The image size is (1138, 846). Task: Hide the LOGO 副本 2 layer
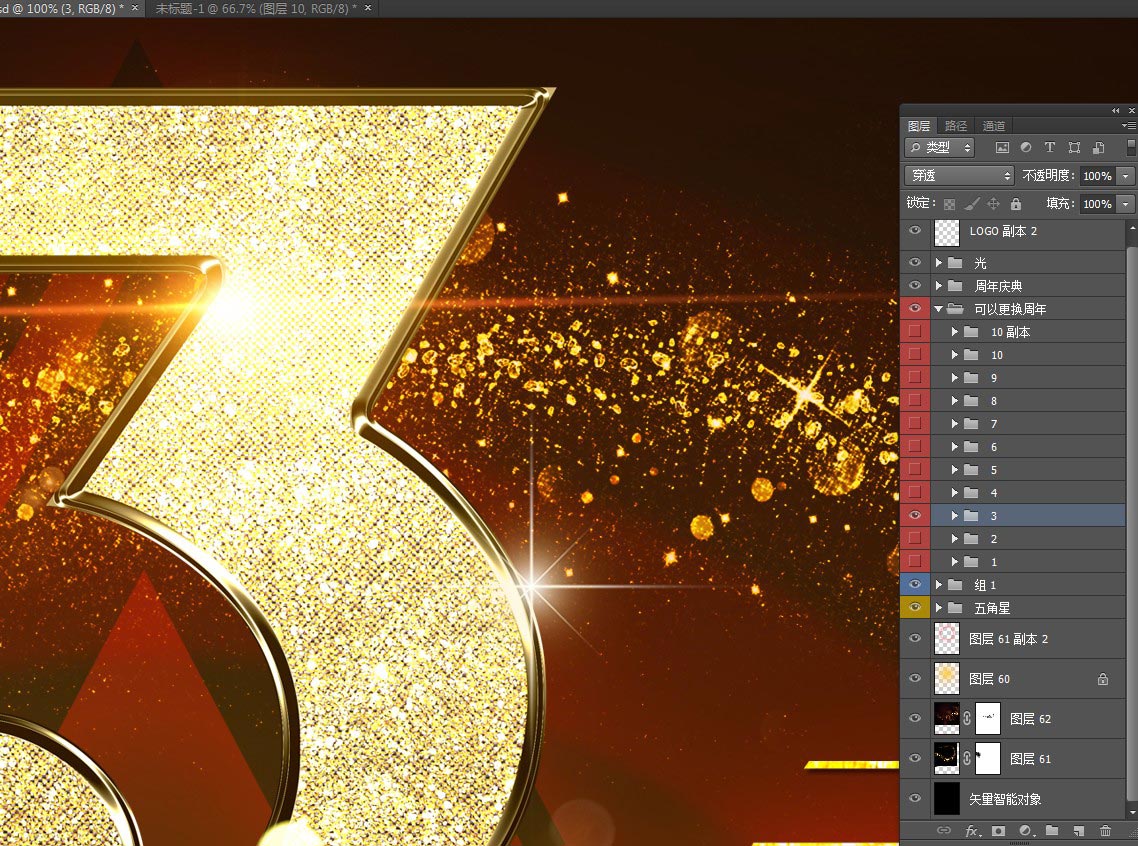915,231
